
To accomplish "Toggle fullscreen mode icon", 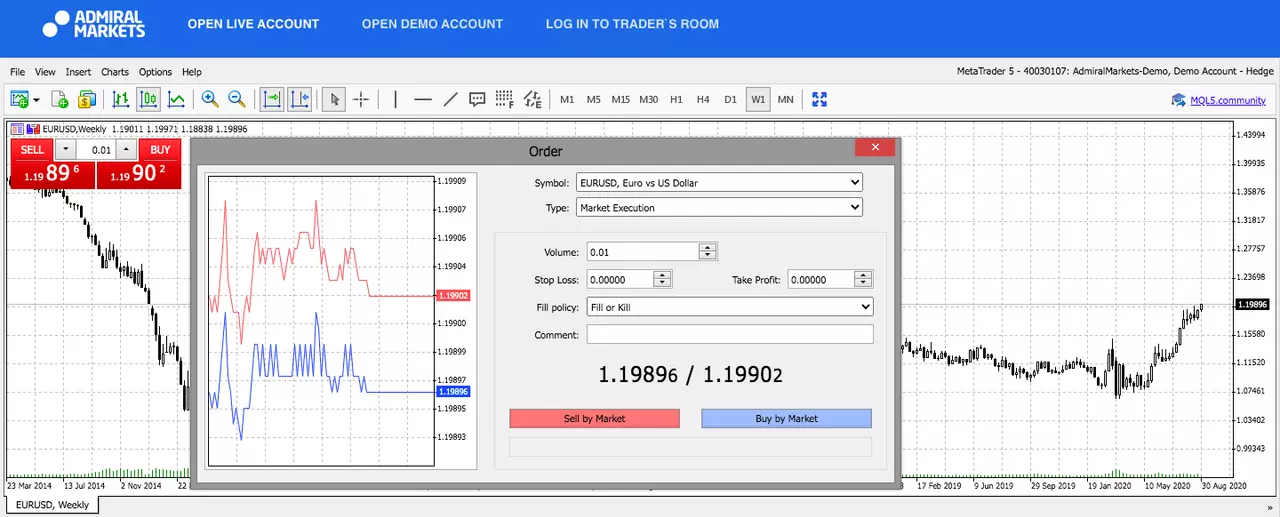I will coord(820,99).
